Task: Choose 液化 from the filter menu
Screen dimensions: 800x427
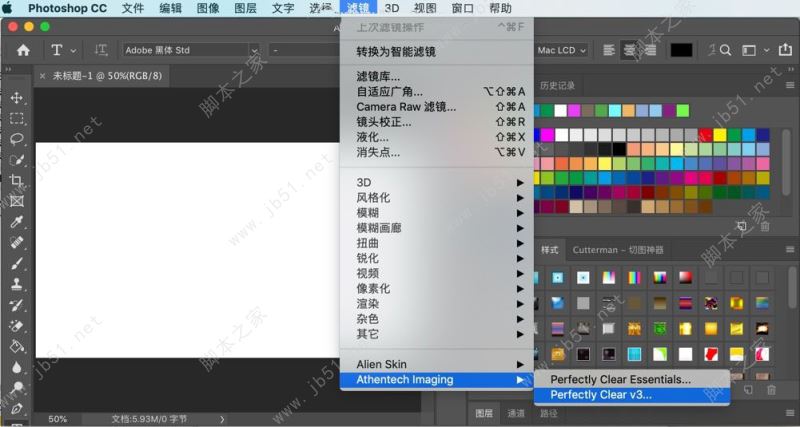Action: pos(437,137)
